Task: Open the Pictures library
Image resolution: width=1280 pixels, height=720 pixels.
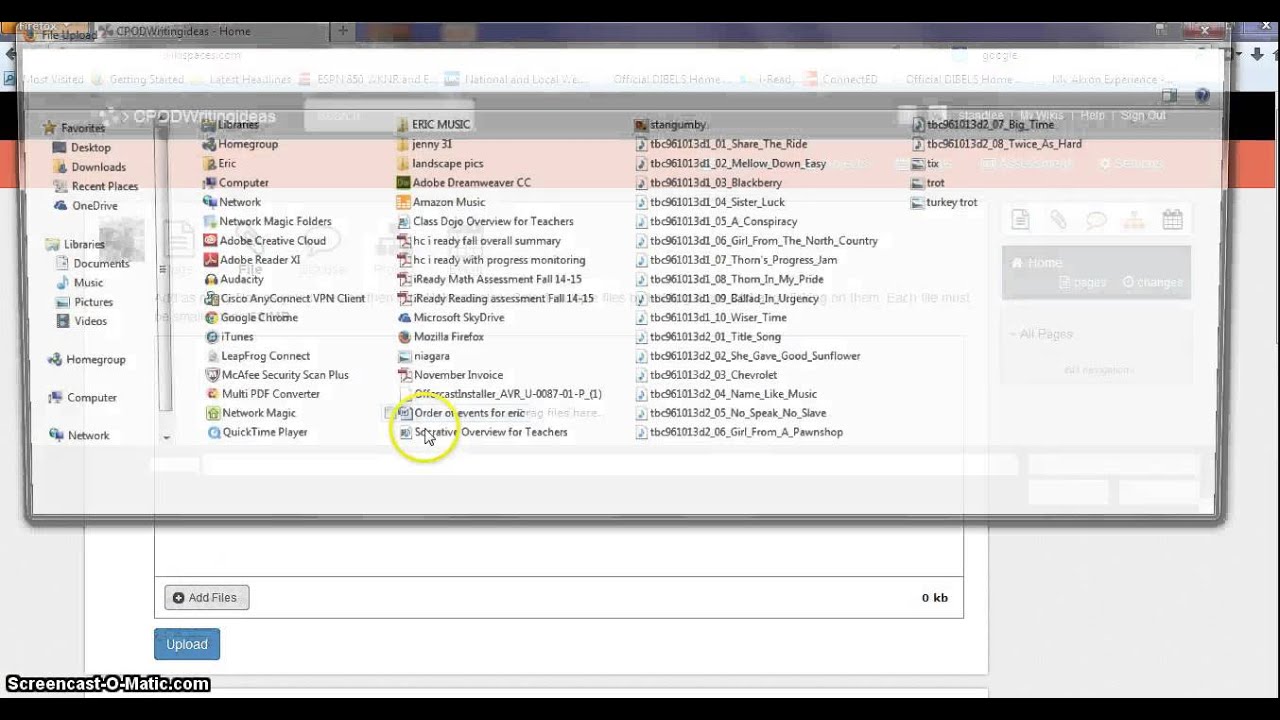Action: [x=83, y=301]
